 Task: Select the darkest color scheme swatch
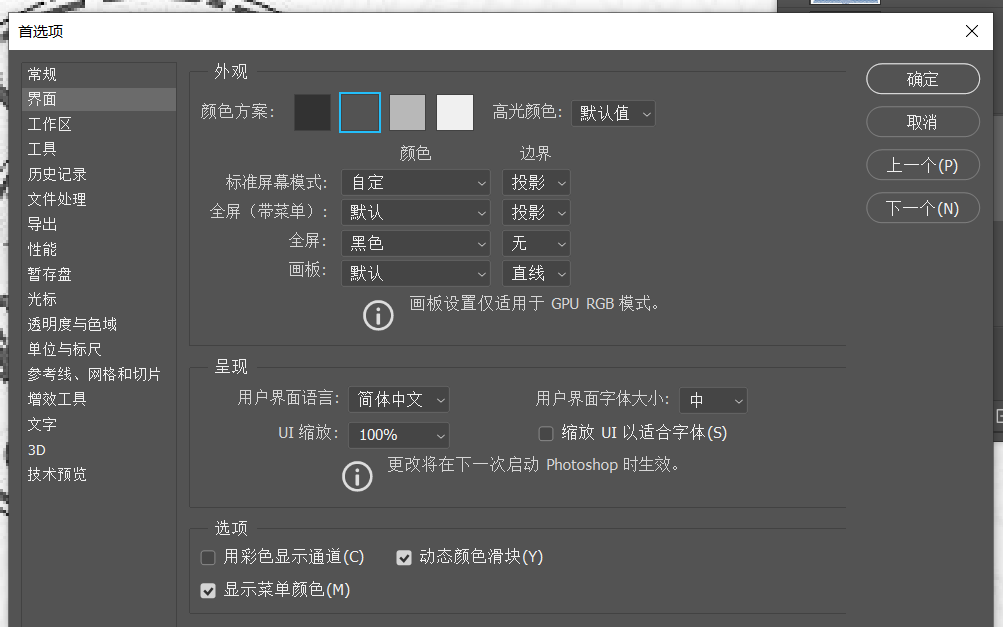click(312, 112)
